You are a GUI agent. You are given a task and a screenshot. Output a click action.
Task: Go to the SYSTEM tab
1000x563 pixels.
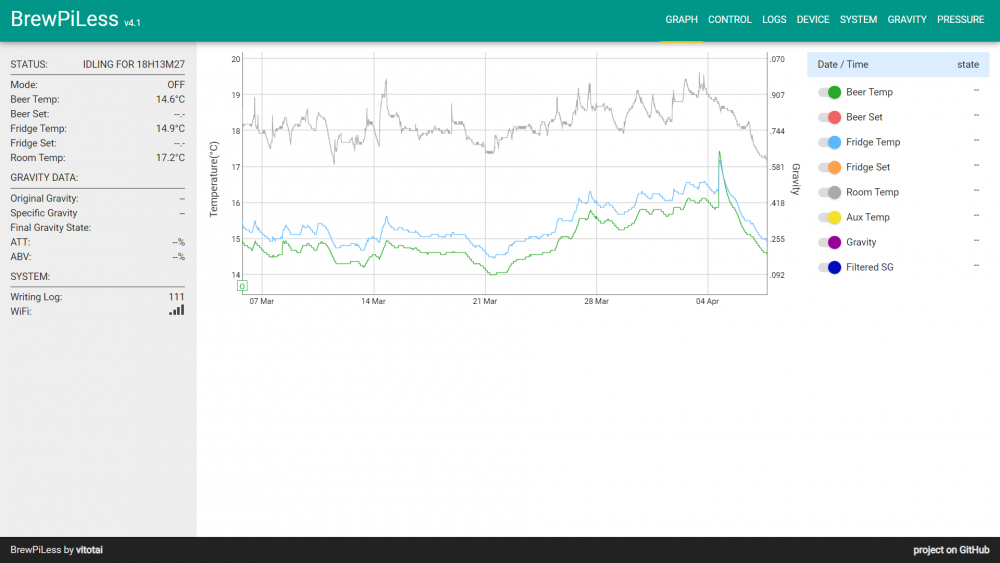tap(858, 20)
